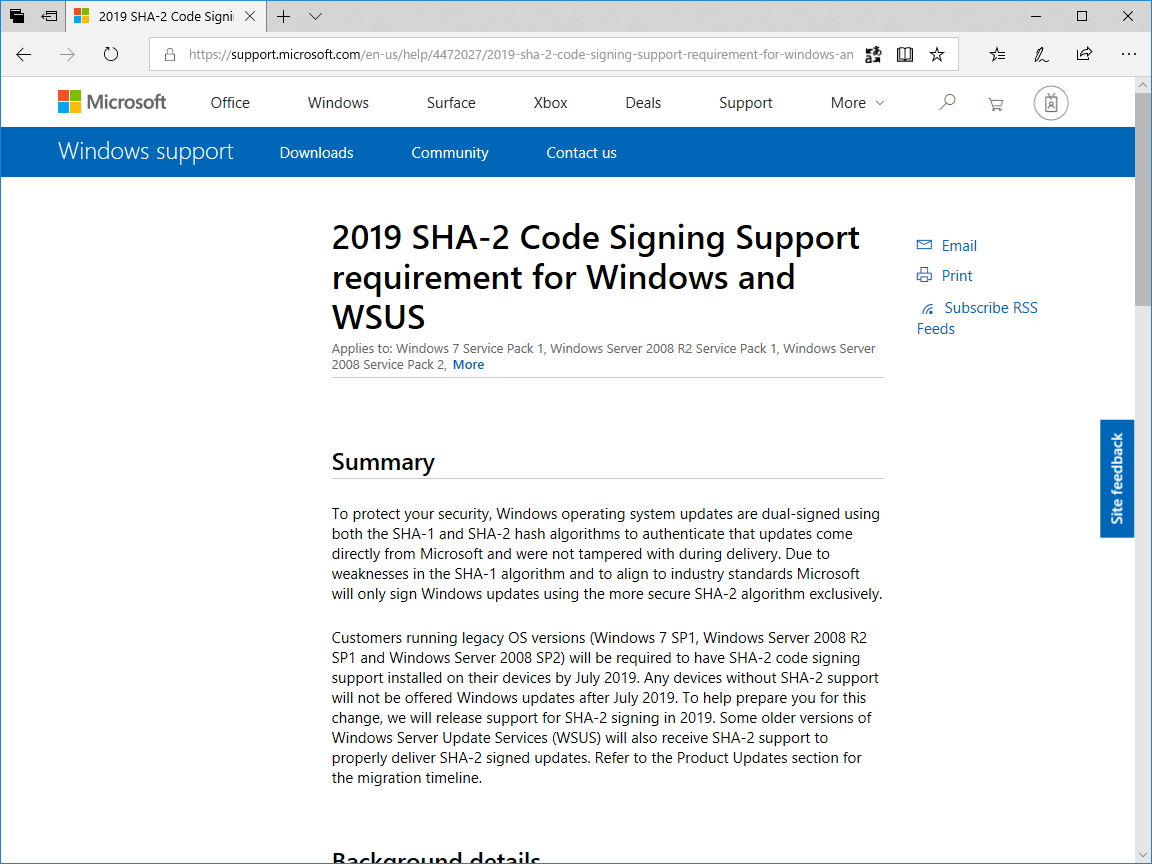Screen dimensions: 1152x864
Task: Add page to favorites with star icon
Action: click(937, 55)
